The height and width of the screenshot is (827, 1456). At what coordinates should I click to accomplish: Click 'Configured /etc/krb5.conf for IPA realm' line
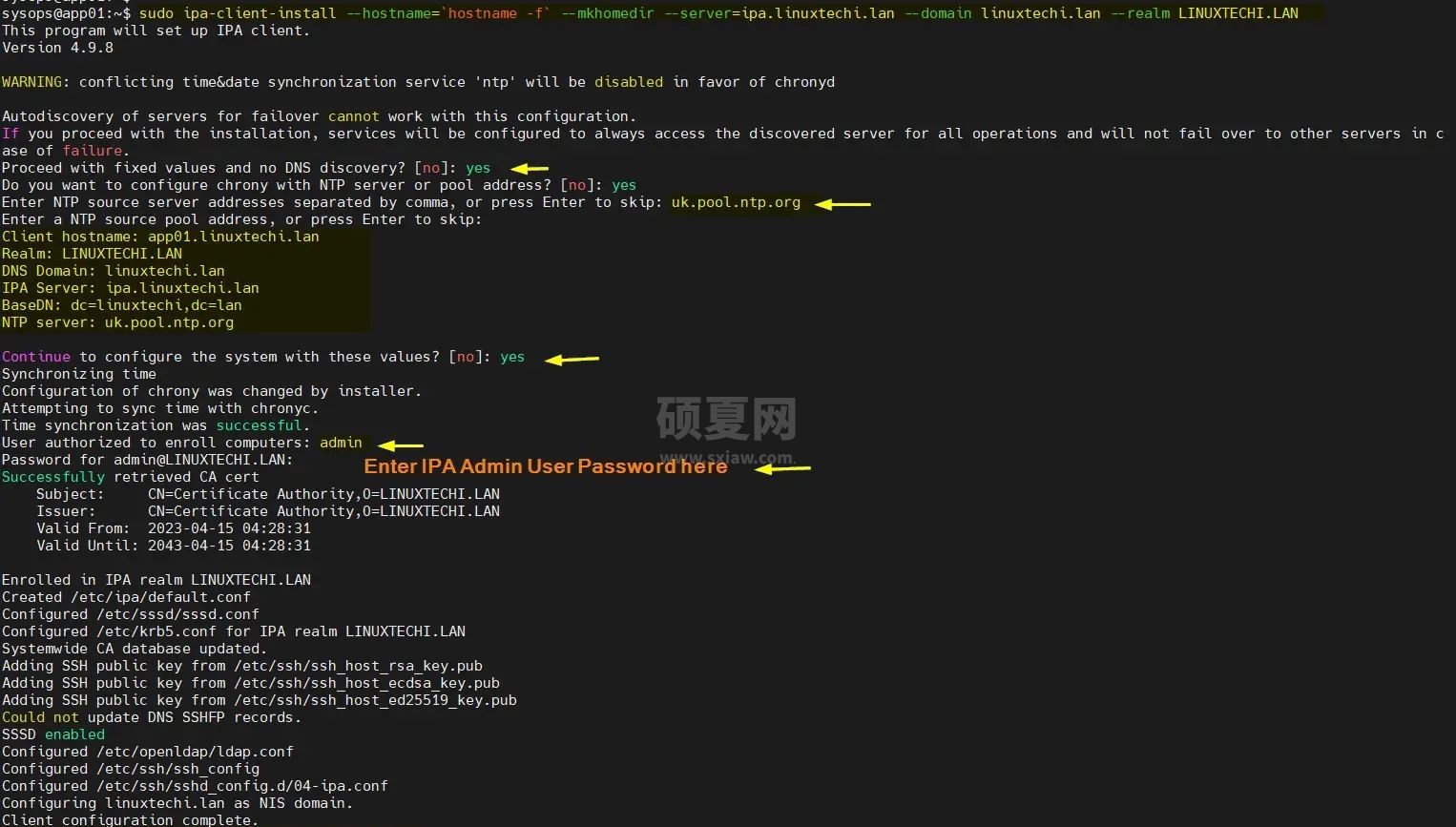[234, 631]
